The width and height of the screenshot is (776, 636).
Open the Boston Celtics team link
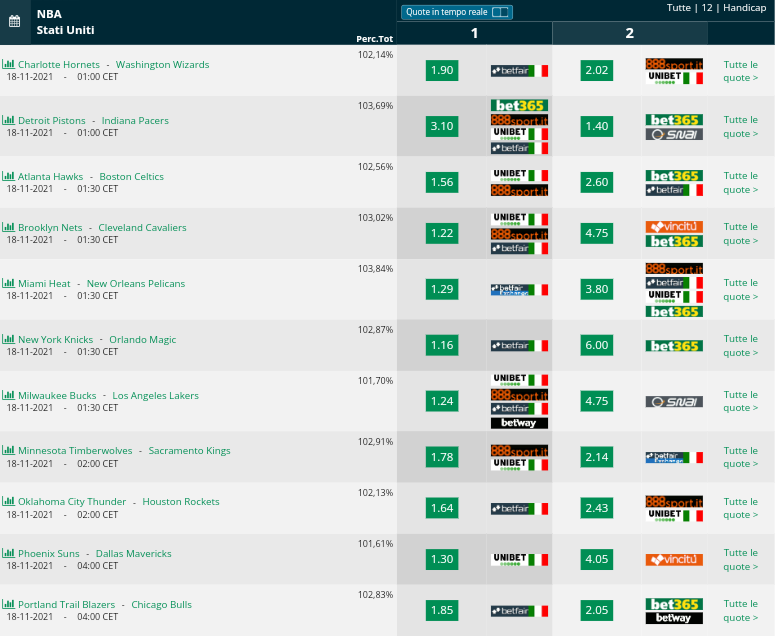131,176
